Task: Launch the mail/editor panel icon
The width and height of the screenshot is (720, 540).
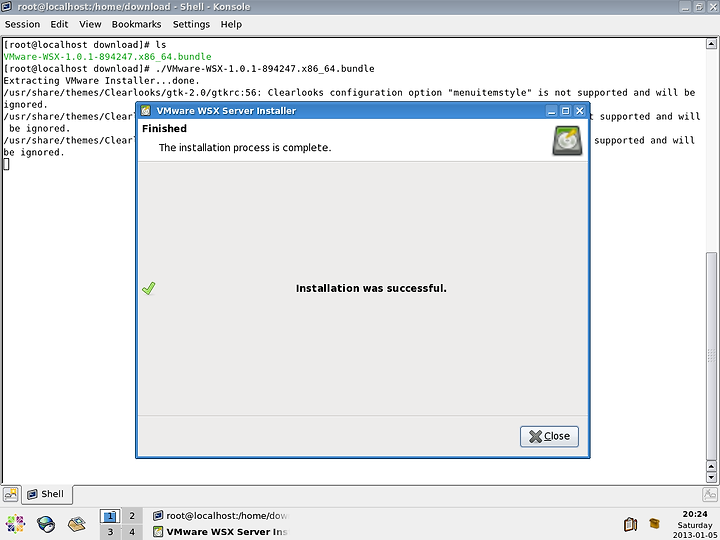Action: [x=77, y=524]
